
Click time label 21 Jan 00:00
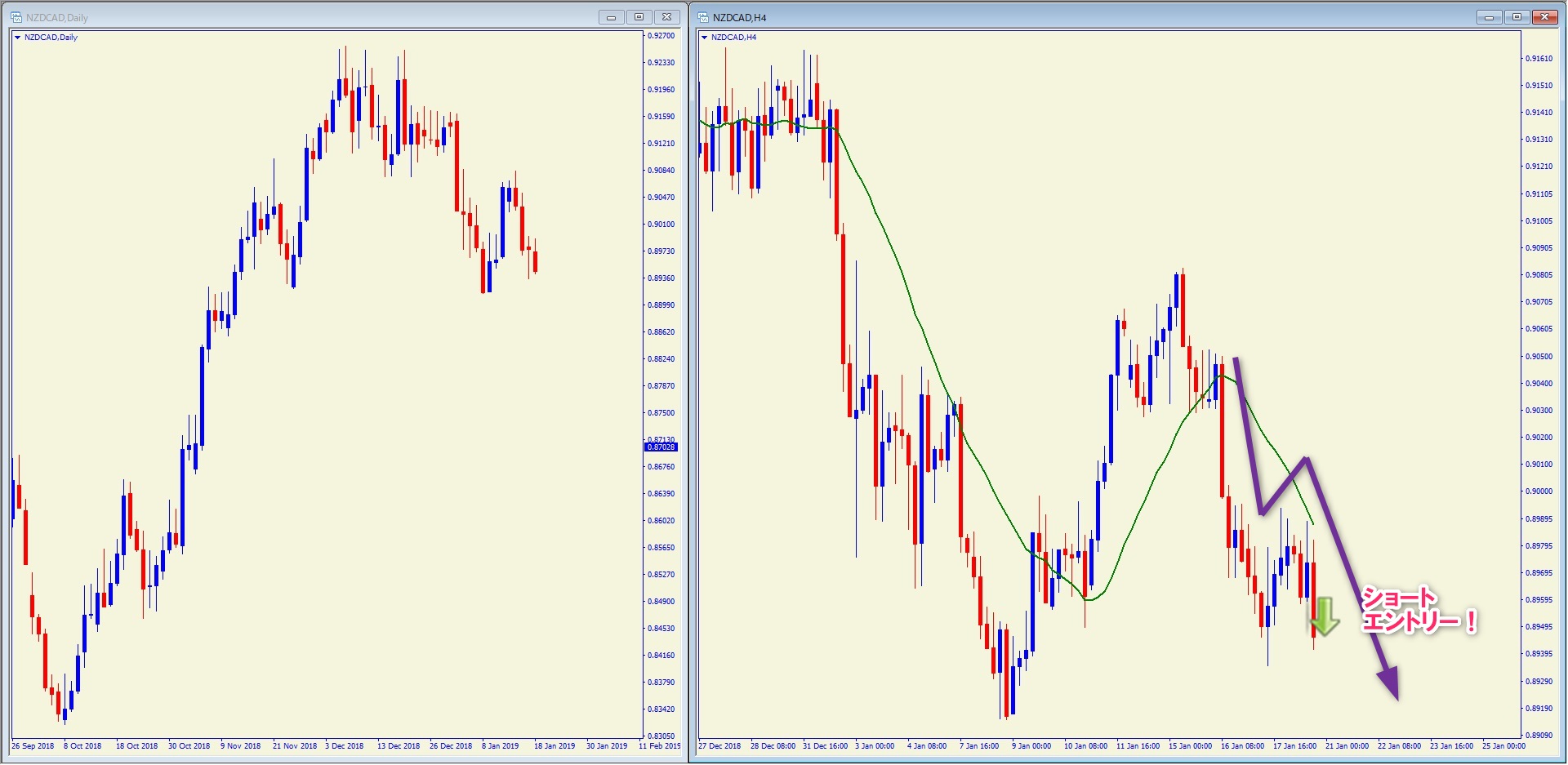[1347, 746]
